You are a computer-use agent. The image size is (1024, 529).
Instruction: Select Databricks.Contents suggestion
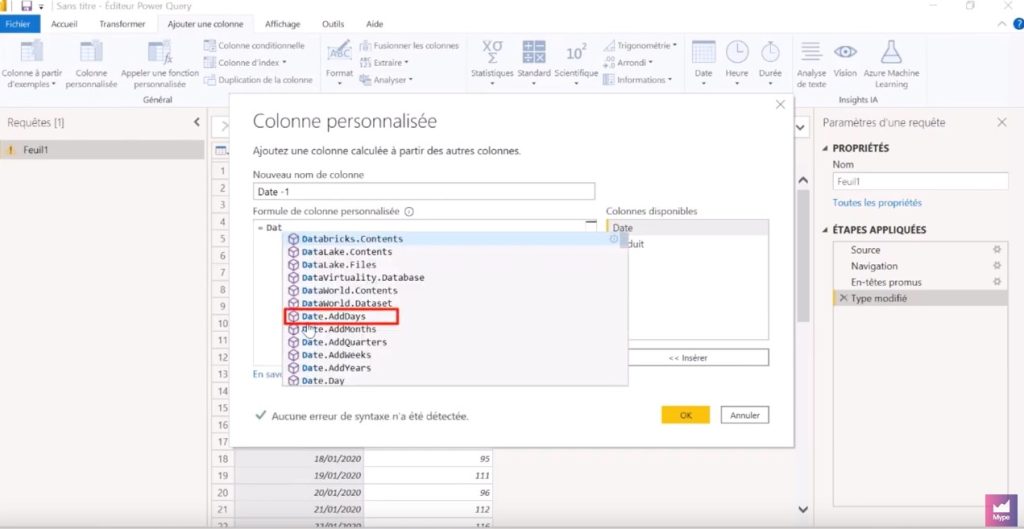[454, 239]
